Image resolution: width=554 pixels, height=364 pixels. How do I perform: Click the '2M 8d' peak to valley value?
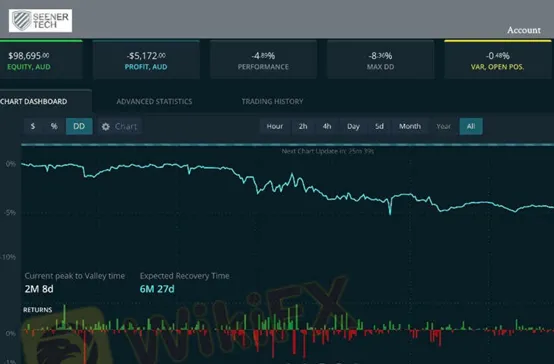click(39, 289)
